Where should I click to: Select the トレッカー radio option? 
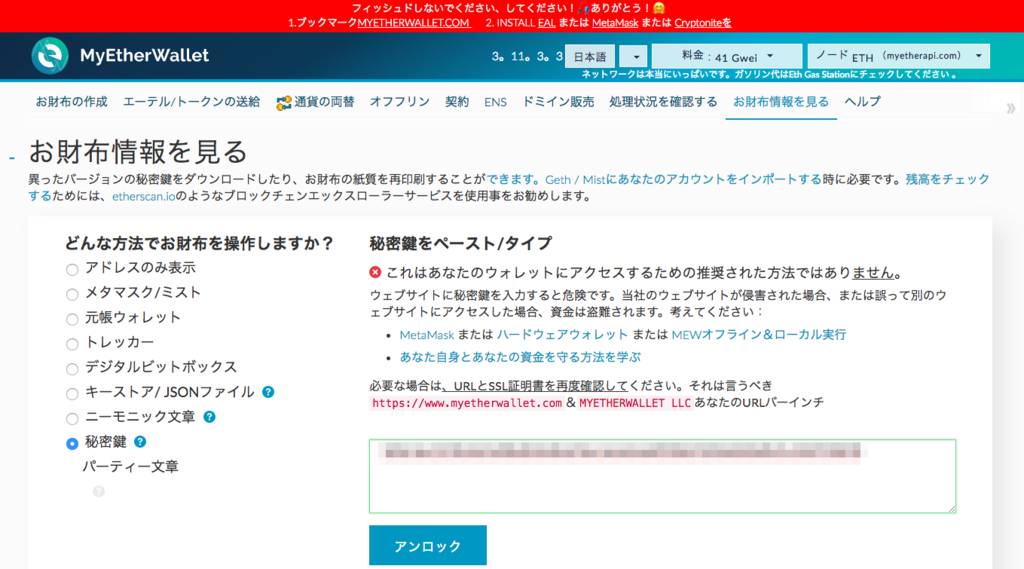(72, 344)
